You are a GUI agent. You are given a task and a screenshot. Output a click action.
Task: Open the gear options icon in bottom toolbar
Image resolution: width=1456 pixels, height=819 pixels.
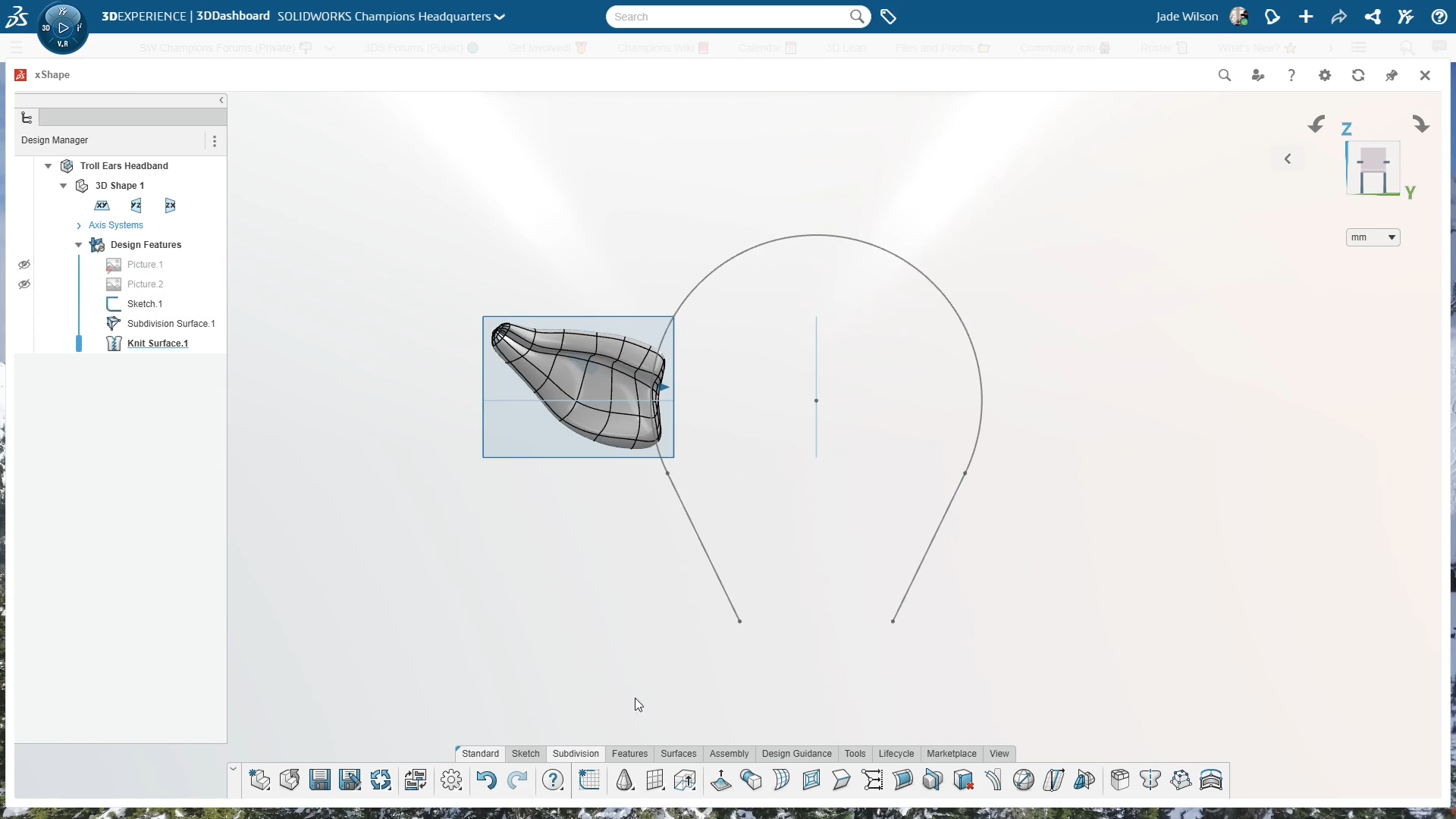pos(451,780)
